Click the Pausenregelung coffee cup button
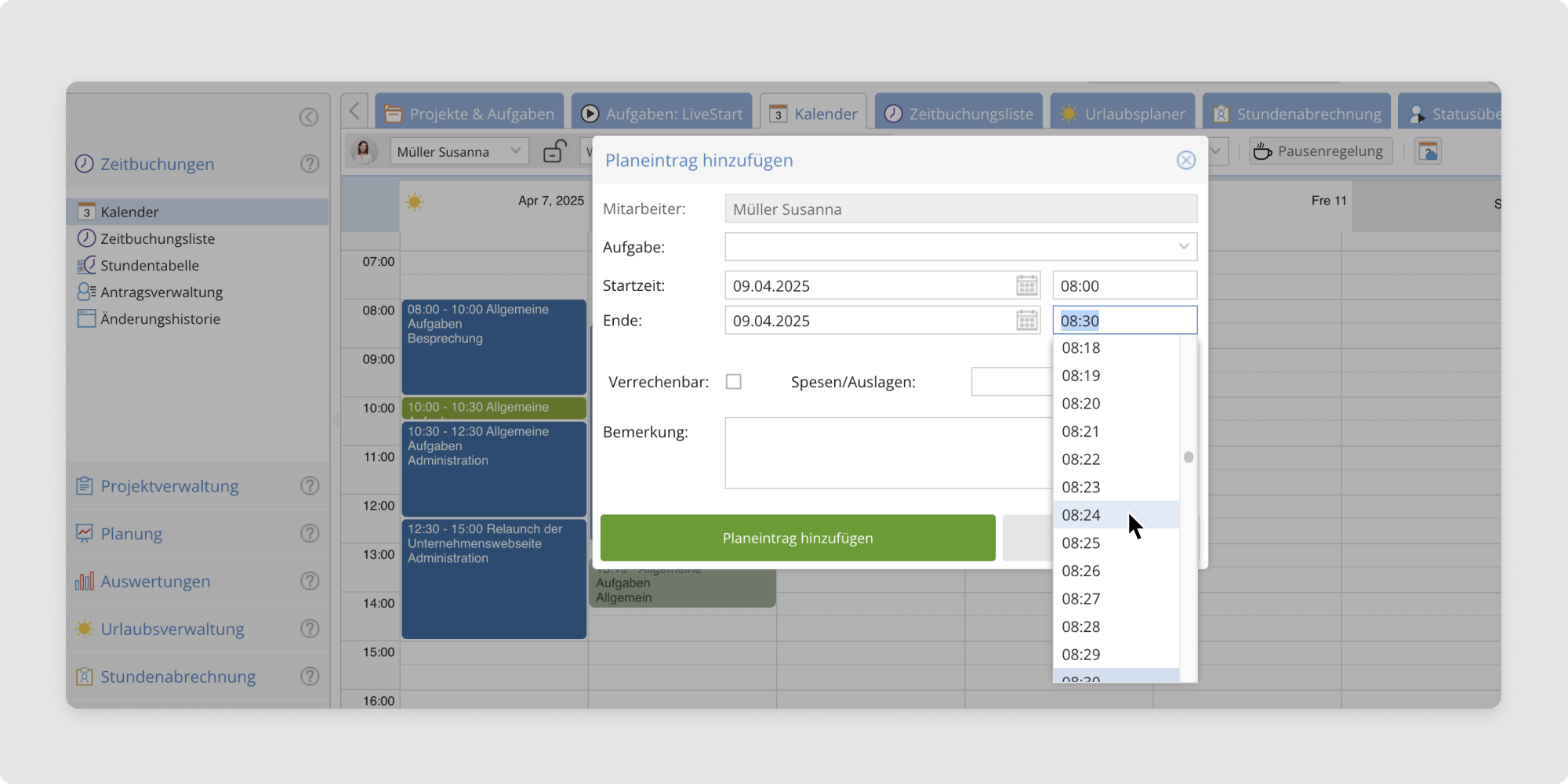The width and height of the screenshot is (1568, 784). (1320, 151)
